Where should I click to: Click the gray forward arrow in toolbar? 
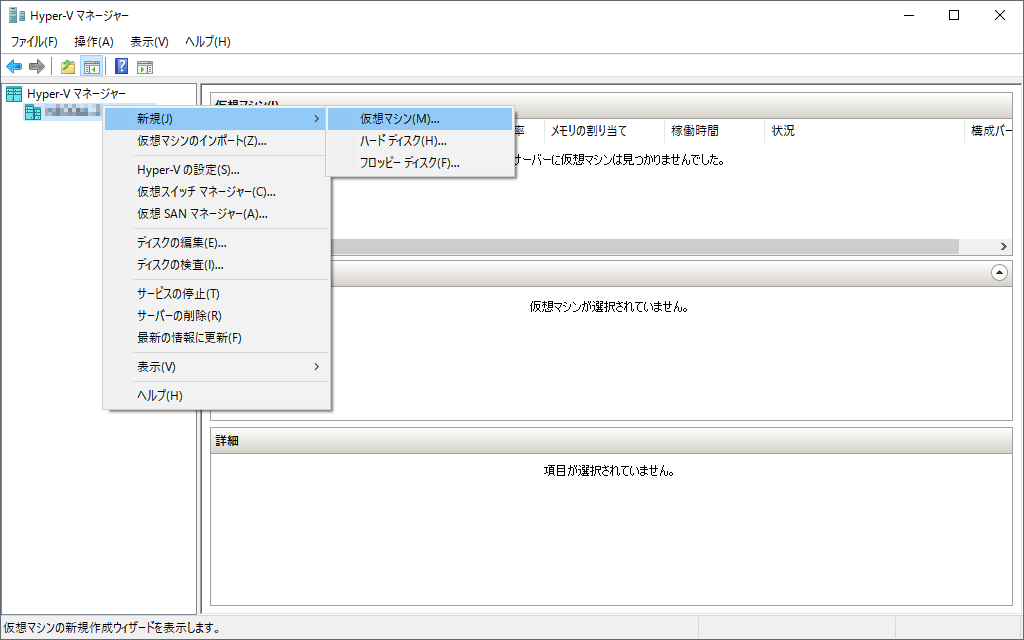[37, 67]
